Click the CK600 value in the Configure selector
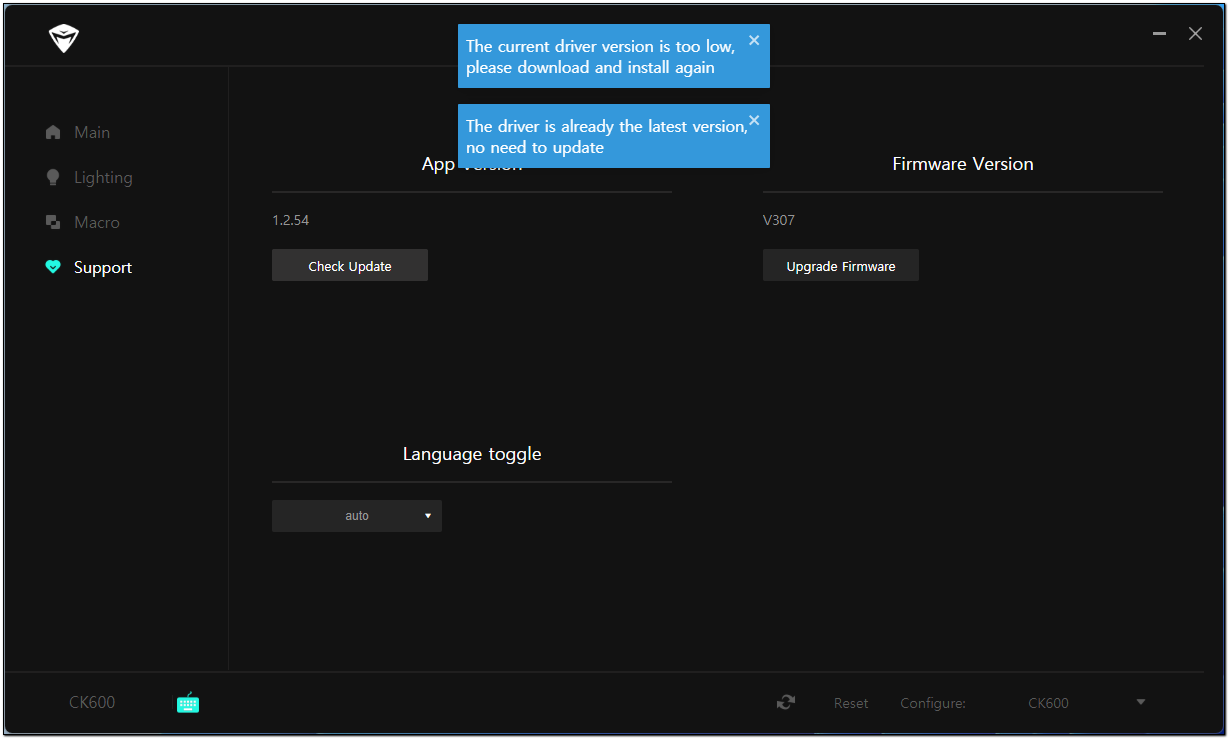This screenshot has width=1229, height=739. click(x=1048, y=703)
